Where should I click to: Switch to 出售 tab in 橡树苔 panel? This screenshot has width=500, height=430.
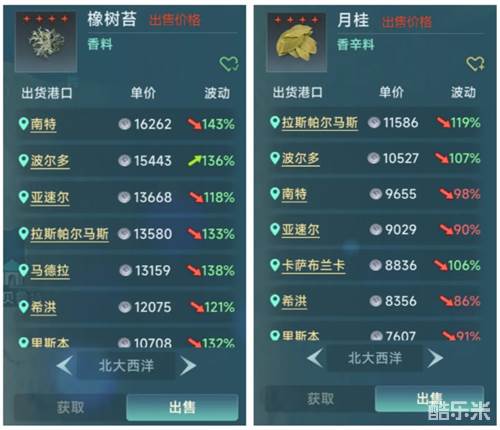(182, 407)
